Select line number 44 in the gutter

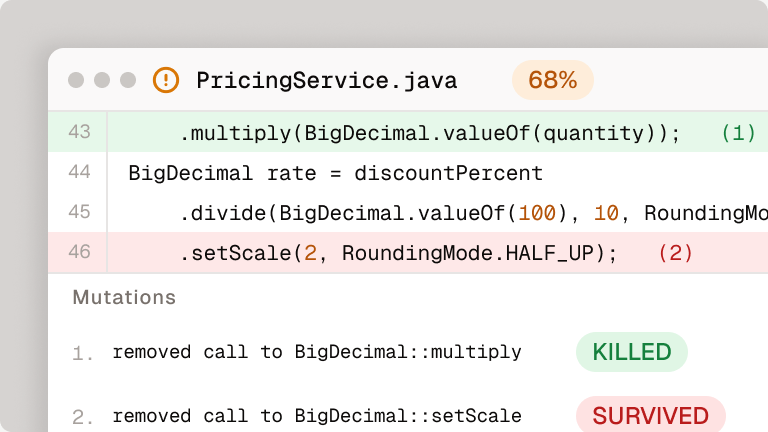tap(79, 172)
